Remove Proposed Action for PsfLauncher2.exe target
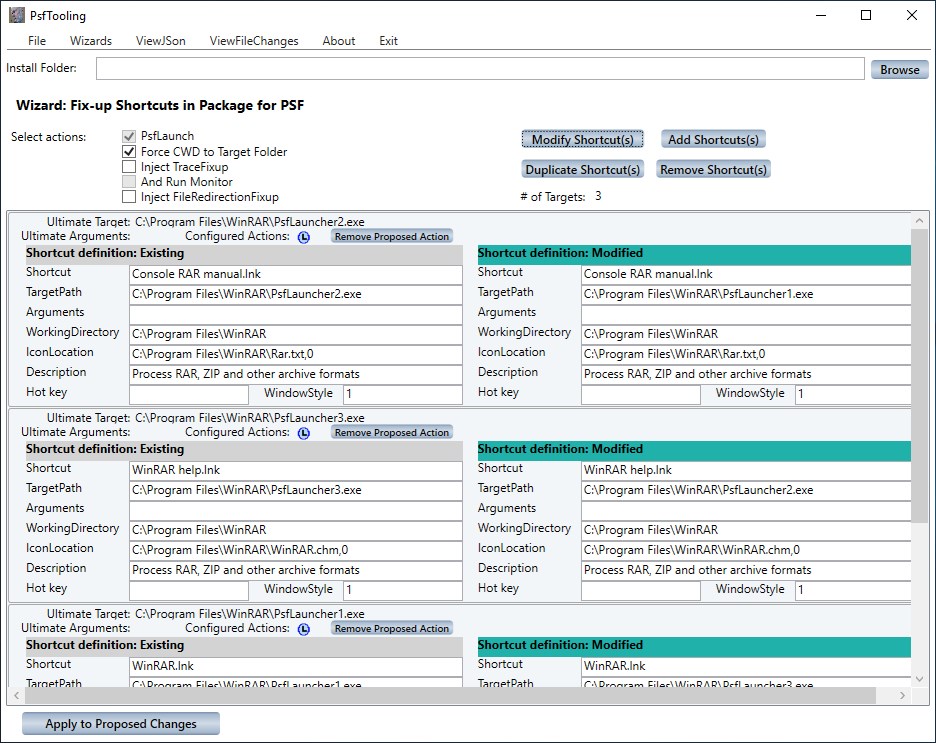The width and height of the screenshot is (936, 743). click(392, 236)
